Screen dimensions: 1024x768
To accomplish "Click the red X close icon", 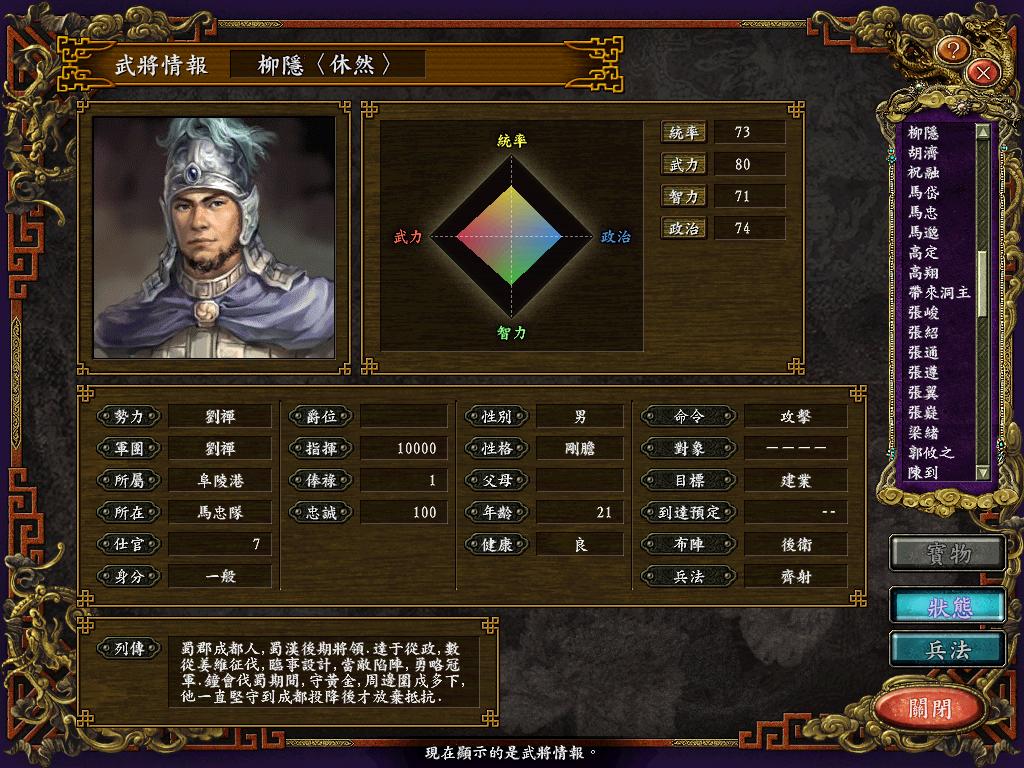I will 983,72.
